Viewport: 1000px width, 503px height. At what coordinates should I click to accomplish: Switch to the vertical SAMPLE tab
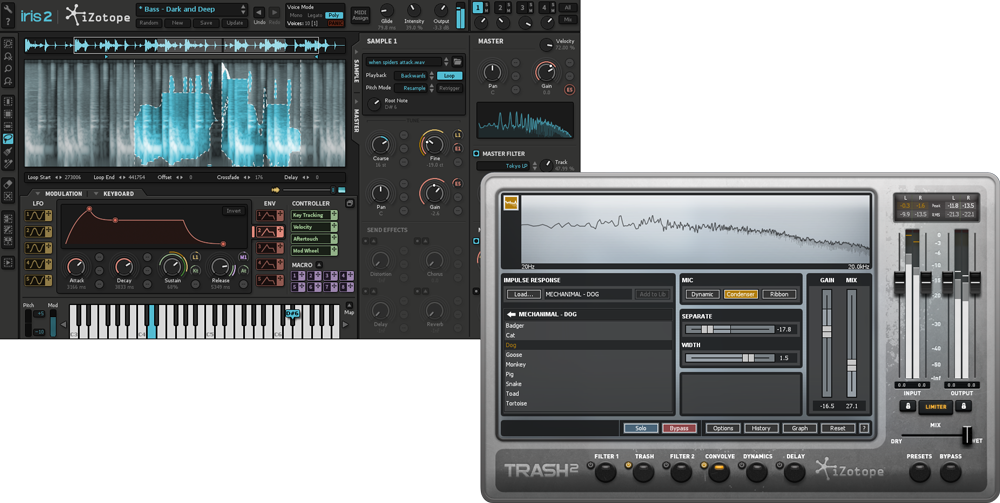point(357,71)
